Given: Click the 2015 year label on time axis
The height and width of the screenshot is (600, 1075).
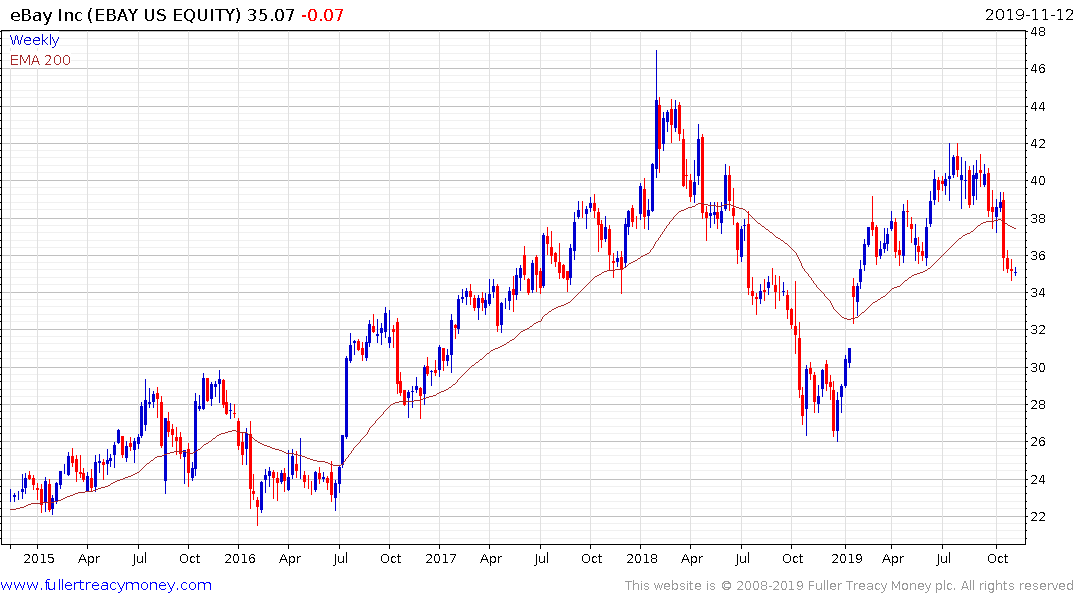Looking at the screenshot, I should (38, 558).
